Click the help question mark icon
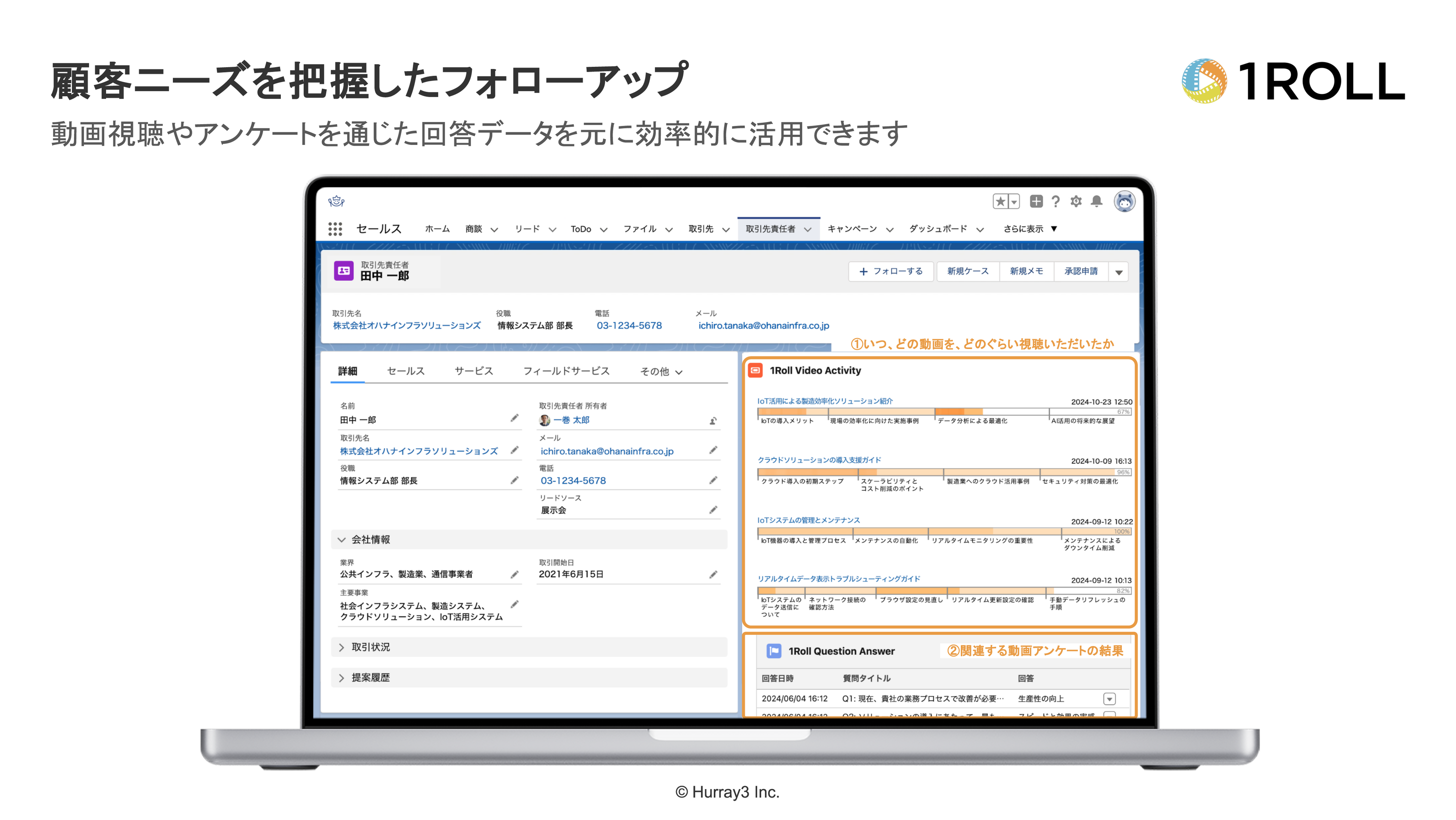 (x=1055, y=201)
